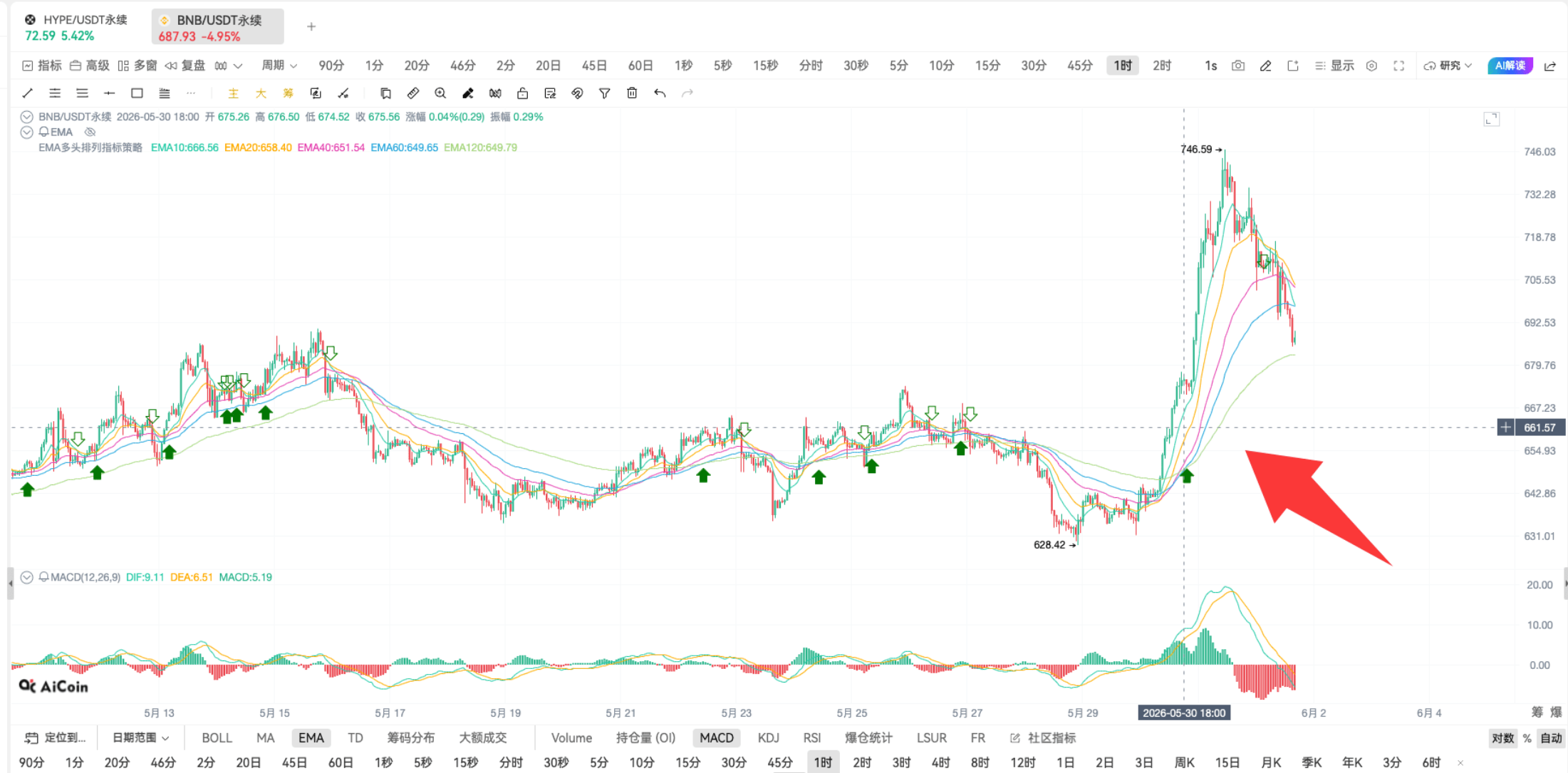Switch to 2时 timeframe in top bar
This screenshot has height=773, width=1568.
tap(1162, 66)
